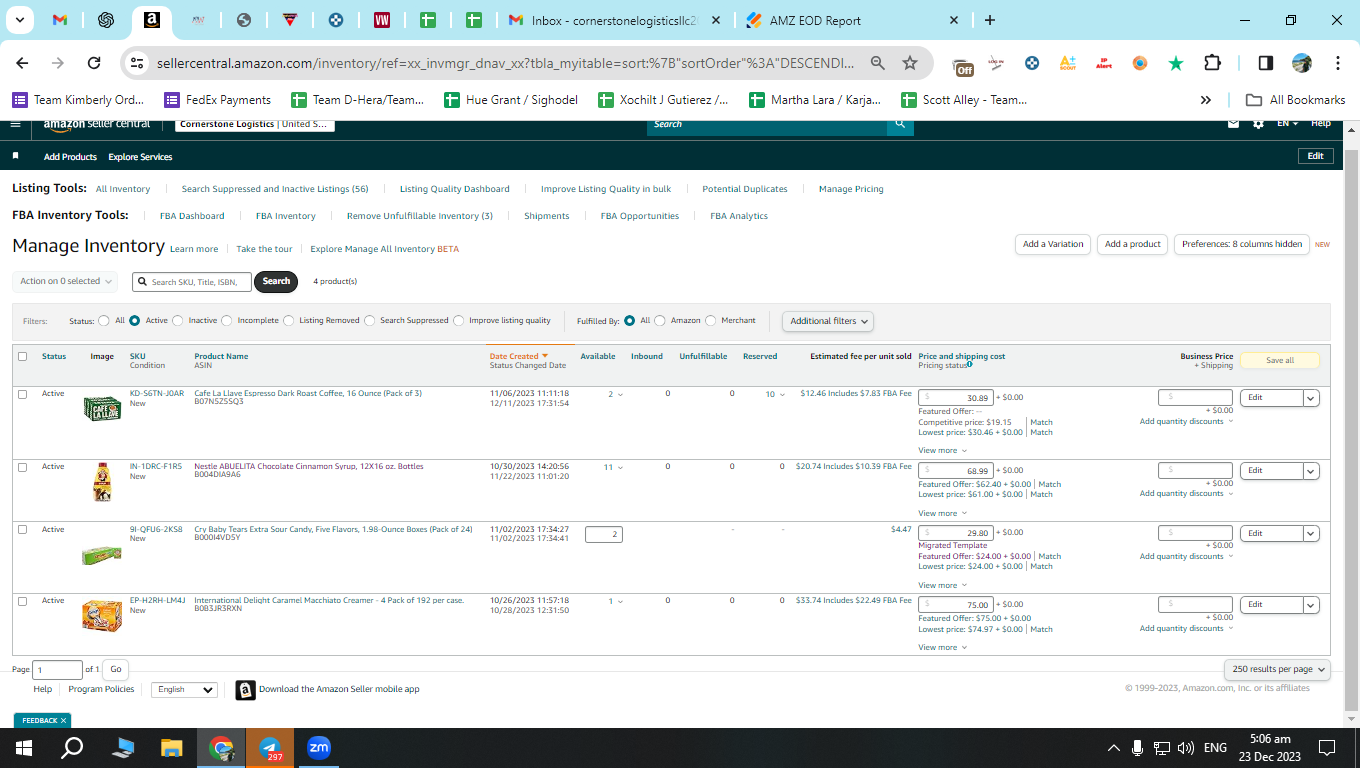Open the Listing Quality Dashboard tab
1360x768 pixels.
click(455, 189)
